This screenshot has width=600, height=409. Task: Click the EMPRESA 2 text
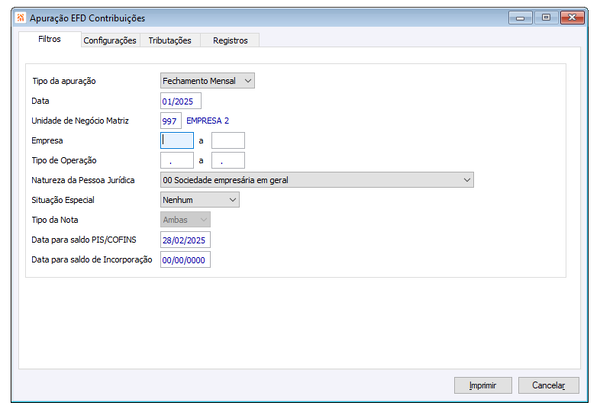pos(207,121)
